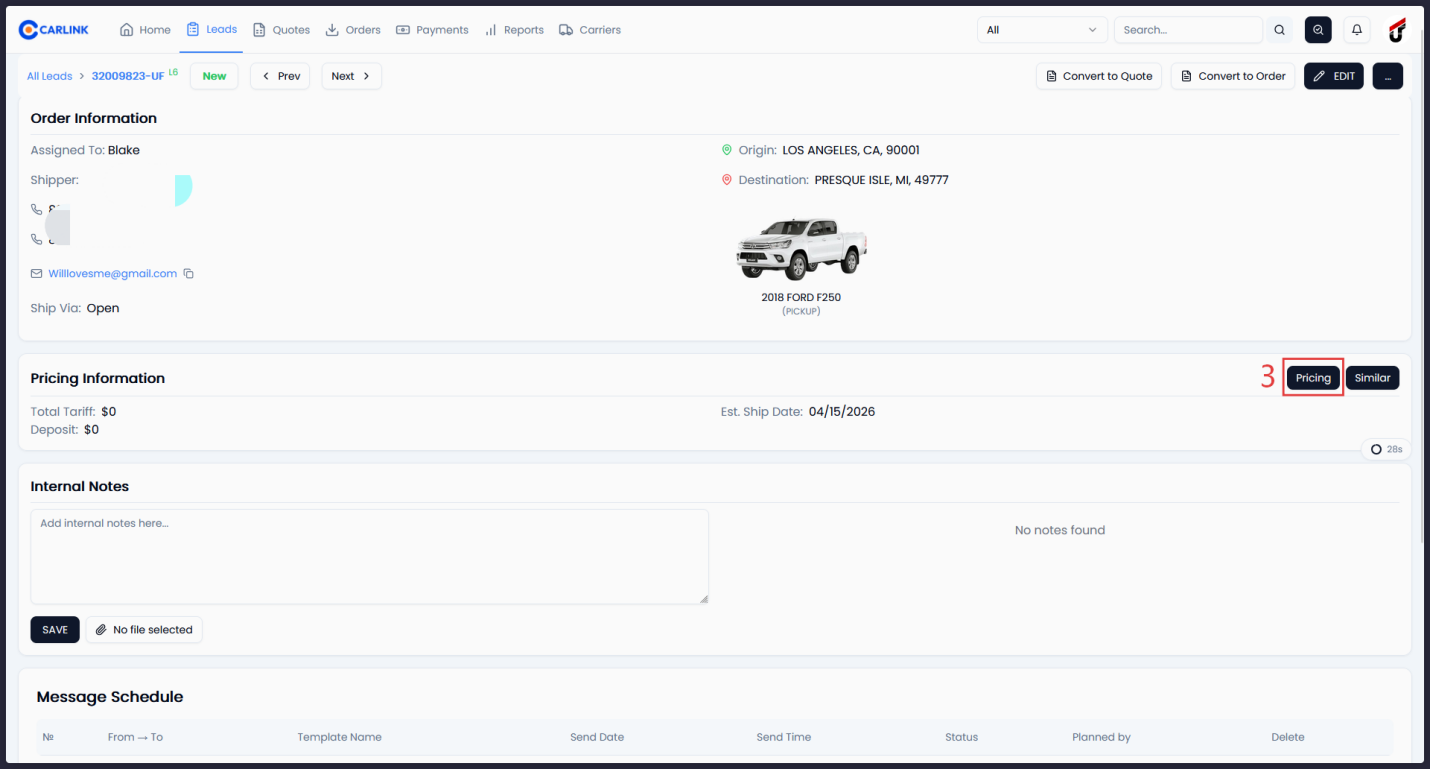This screenshot has height=769, width=1430.
Task: Switch to the Quotes tab
Action: (x=281, y=29)
